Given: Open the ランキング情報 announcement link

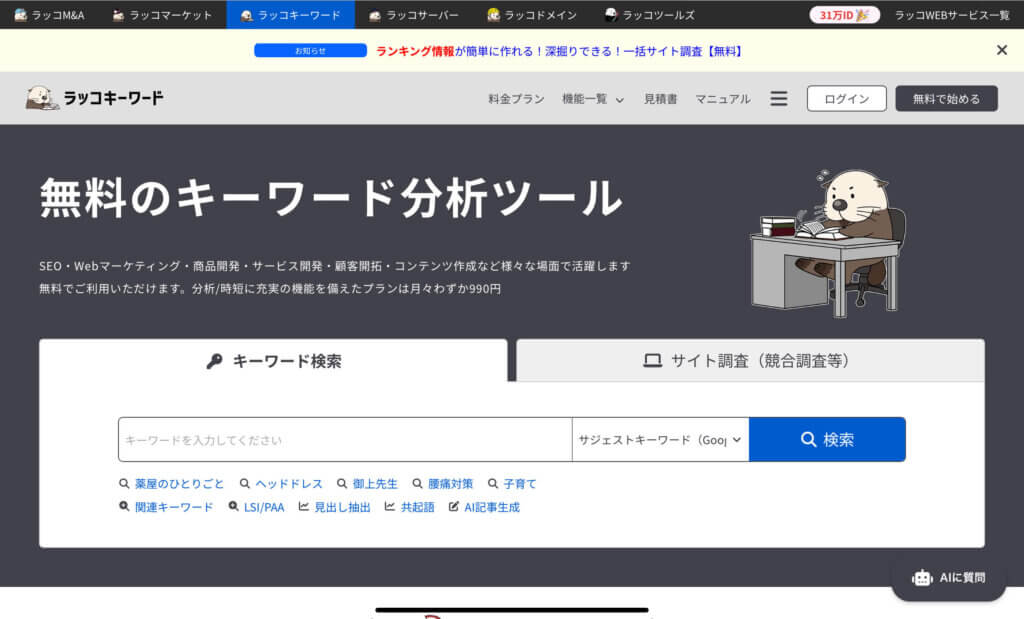Looking at the screenshot, I should (415, 51).
